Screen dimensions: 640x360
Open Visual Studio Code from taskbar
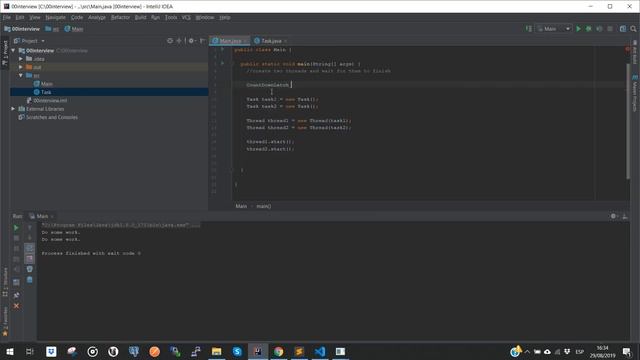pos(320,351)
